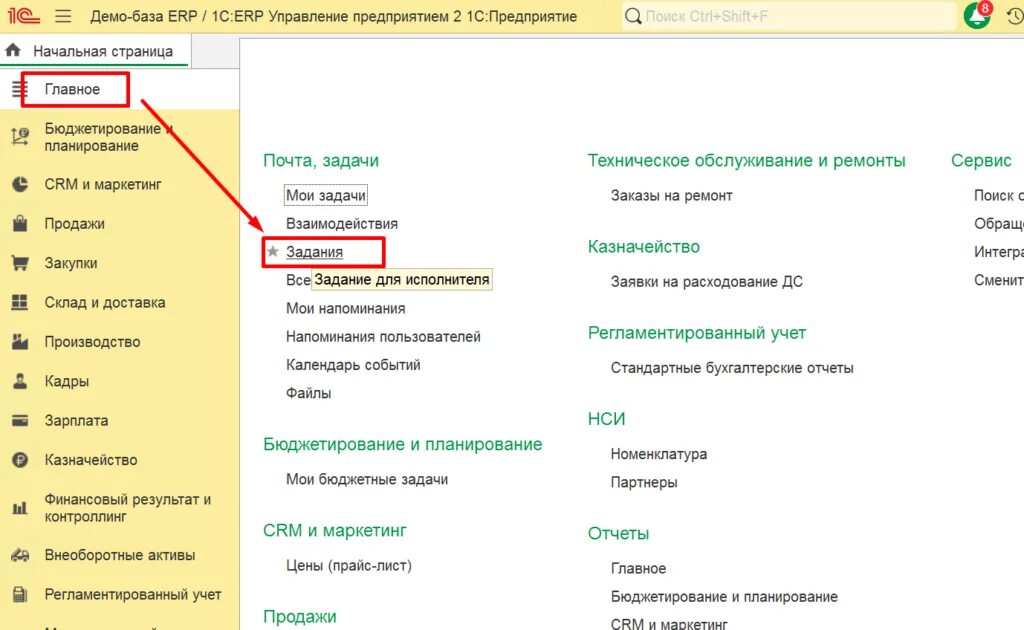Open the Кадры section

tap(67, 381)
